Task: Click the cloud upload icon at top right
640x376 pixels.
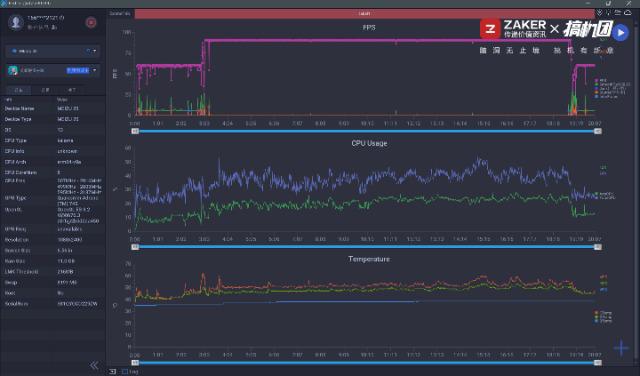Action: pos(628,13)
